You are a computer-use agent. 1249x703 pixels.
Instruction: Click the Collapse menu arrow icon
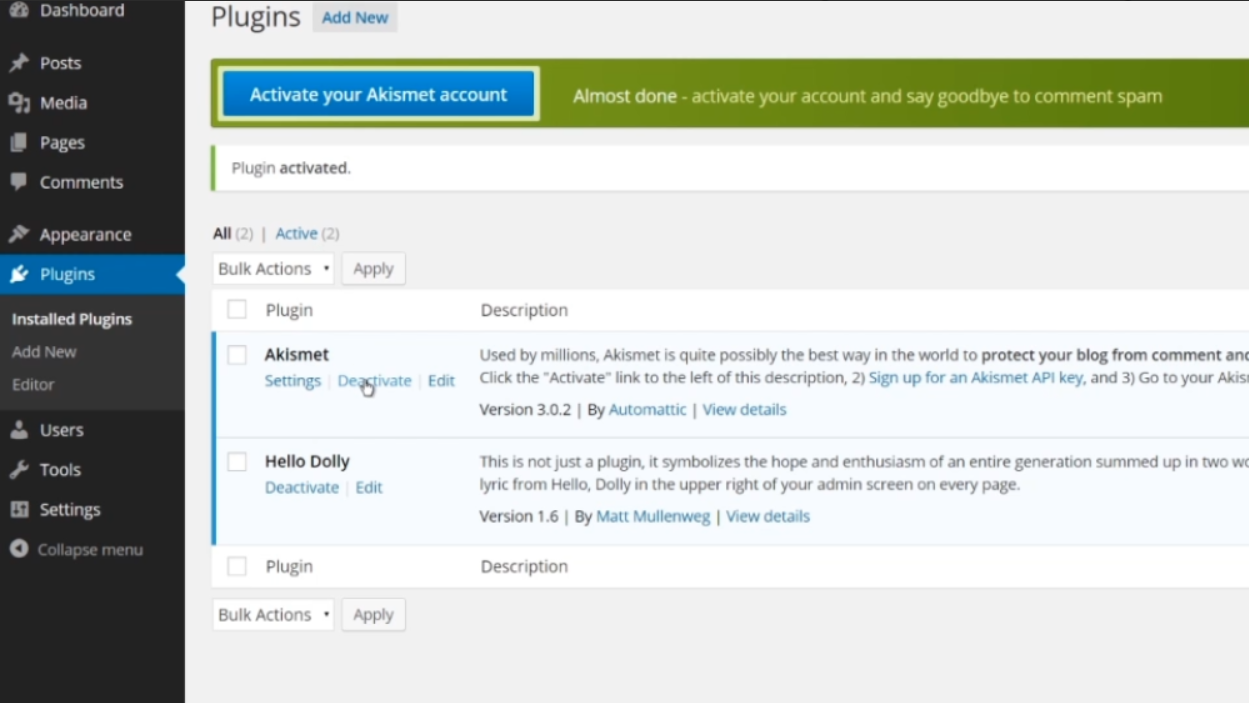point(19,549)
